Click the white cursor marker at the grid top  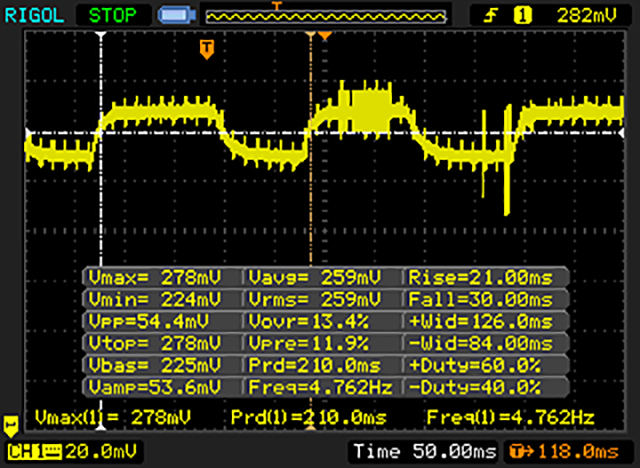[x=100, y=35]
